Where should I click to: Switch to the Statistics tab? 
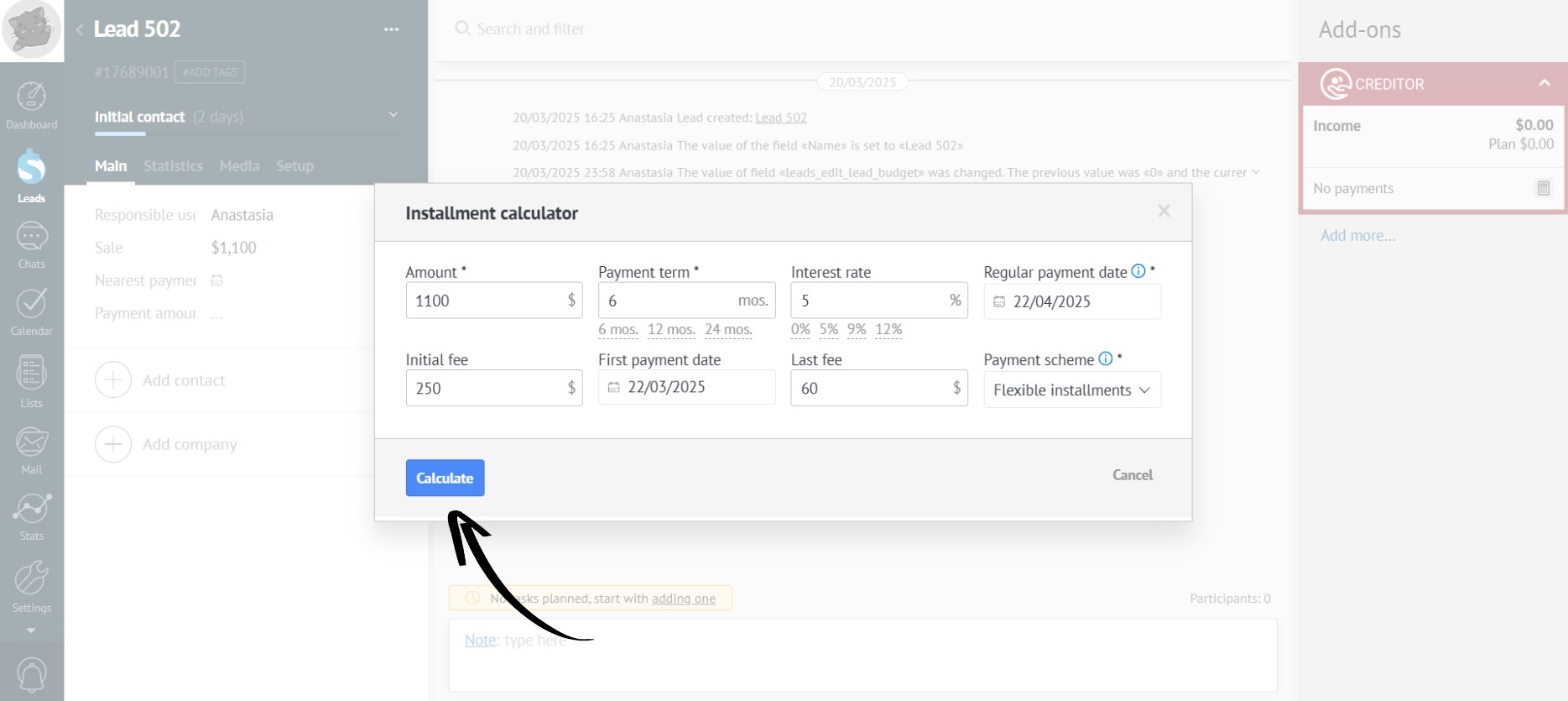(173, 166)
